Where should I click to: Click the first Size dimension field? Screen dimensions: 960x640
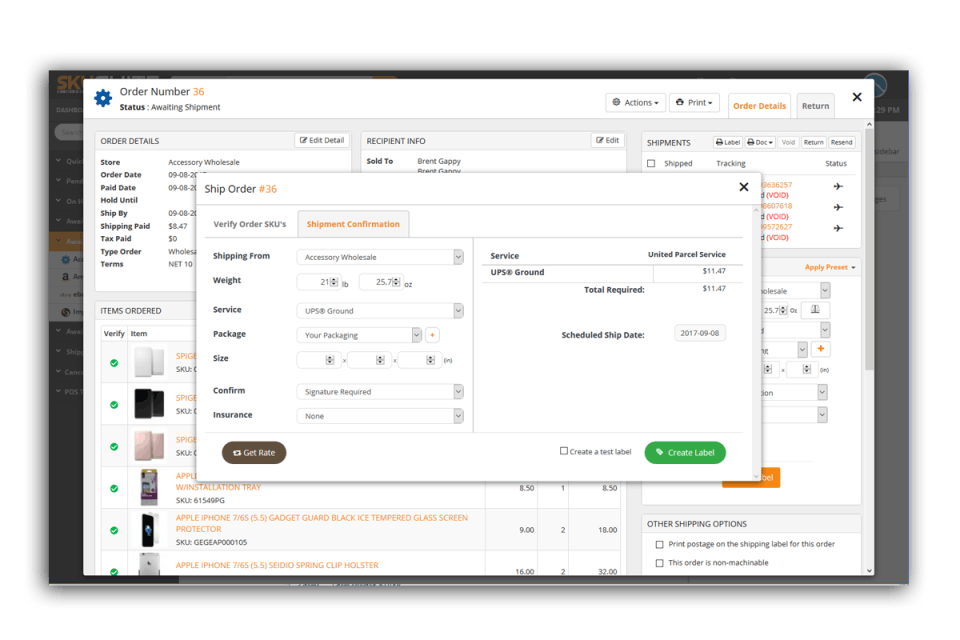(317, 360)
